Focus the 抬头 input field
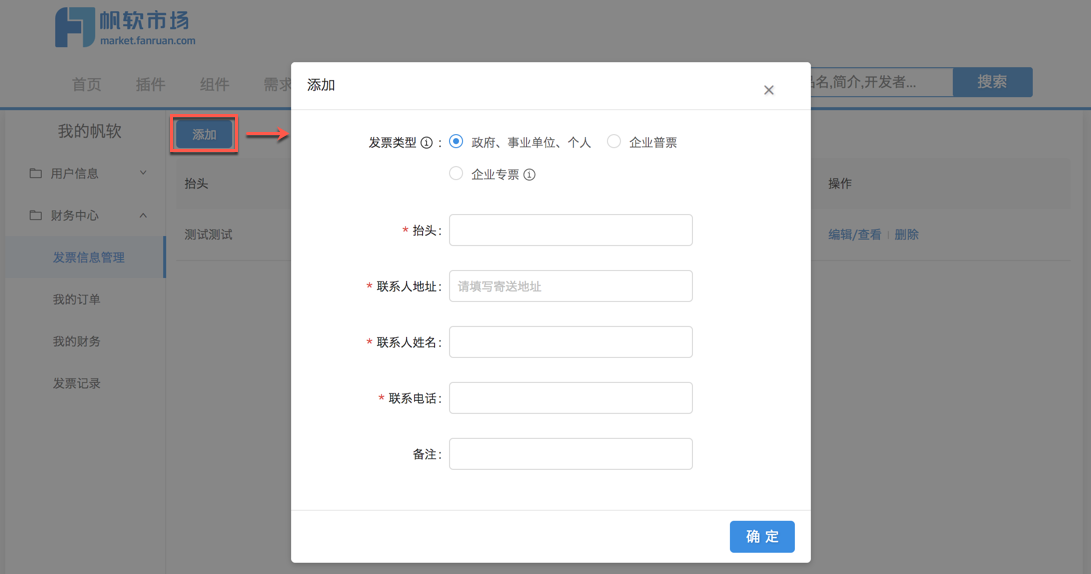The height and width of the screenshot is (574, 1091). 571,230
